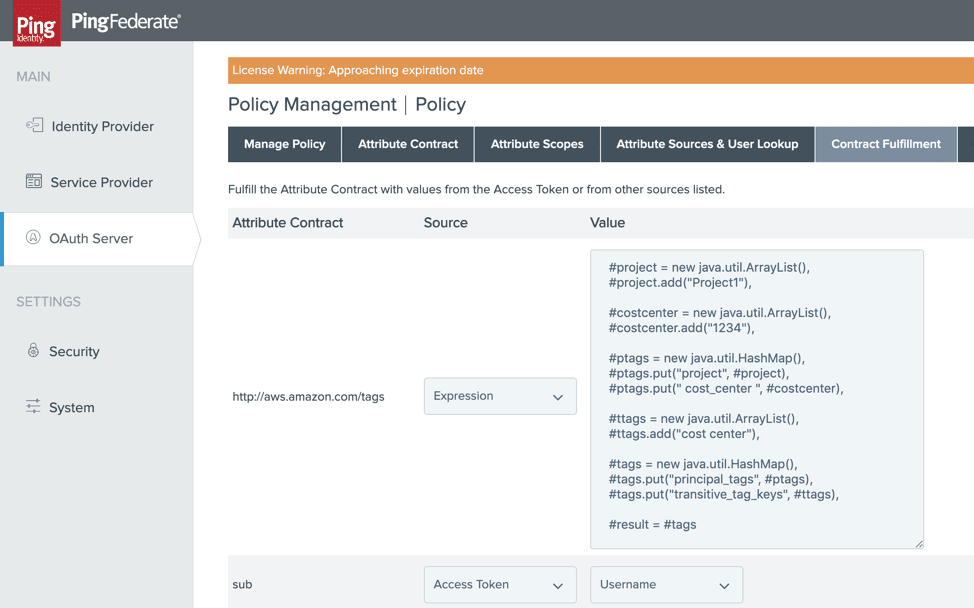Switch to the Manage Policy tab

(284, 144)
